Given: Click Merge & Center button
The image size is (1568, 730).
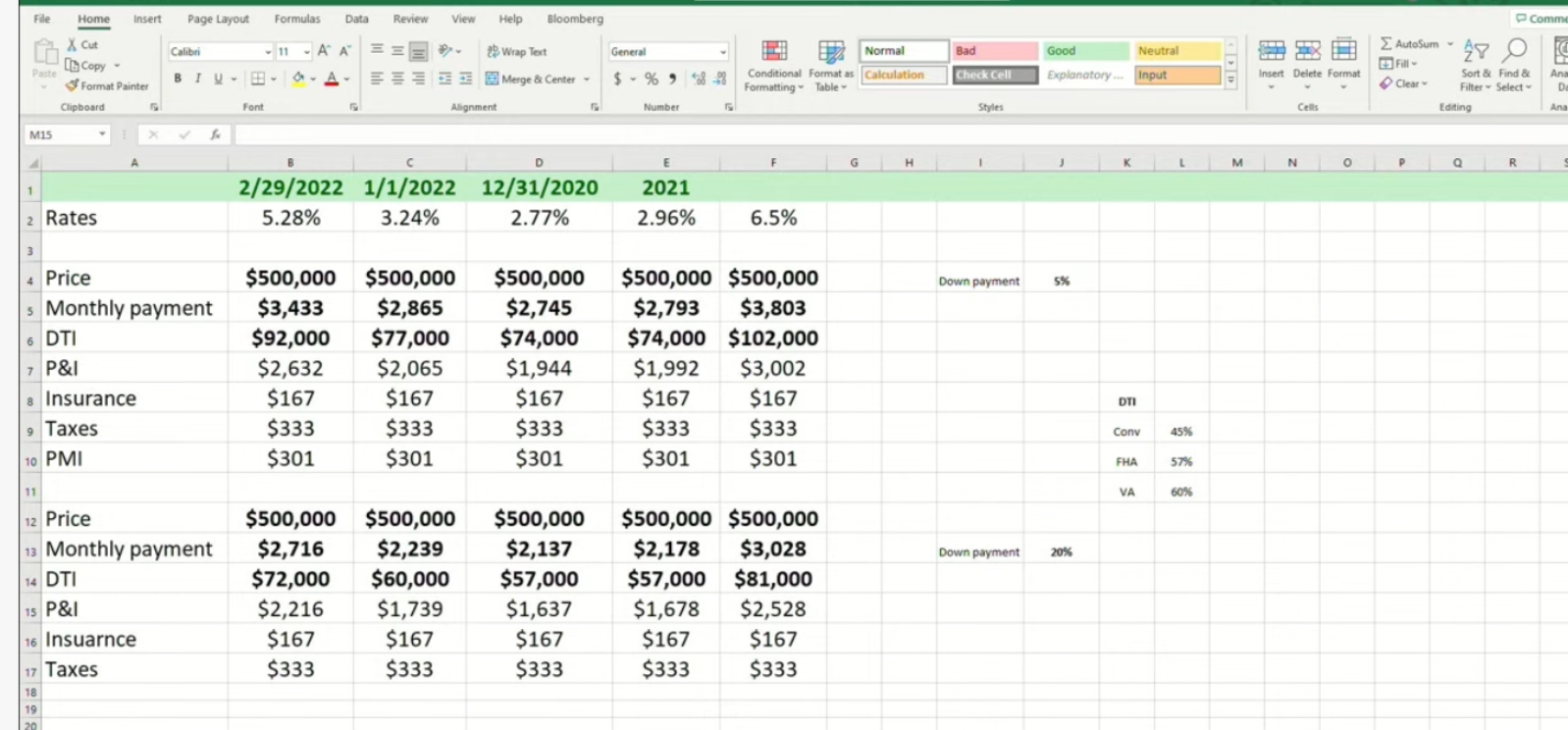Looking at the screenshot, I should coord(531,78).
